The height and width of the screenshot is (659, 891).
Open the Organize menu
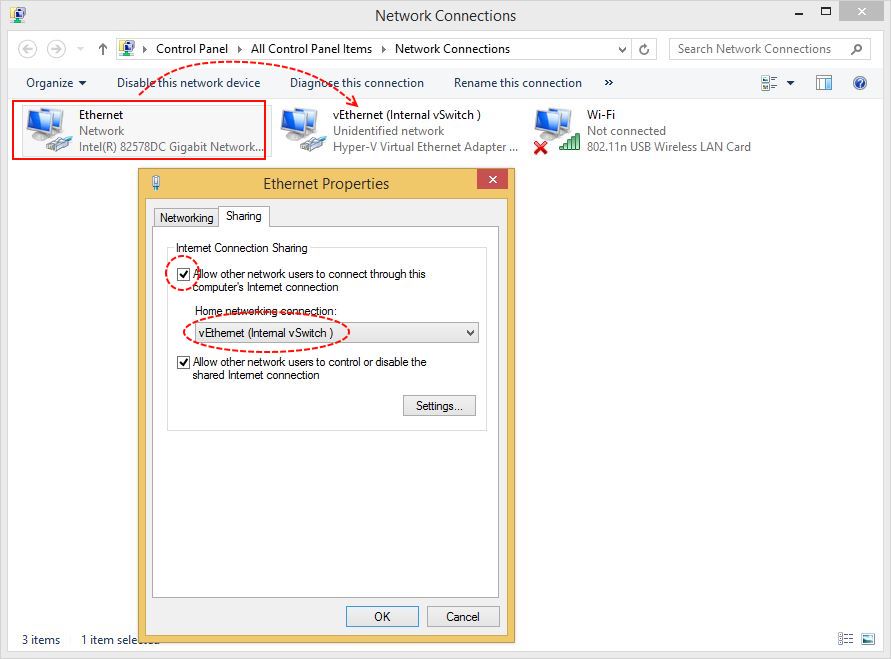(x=56, y=83)
